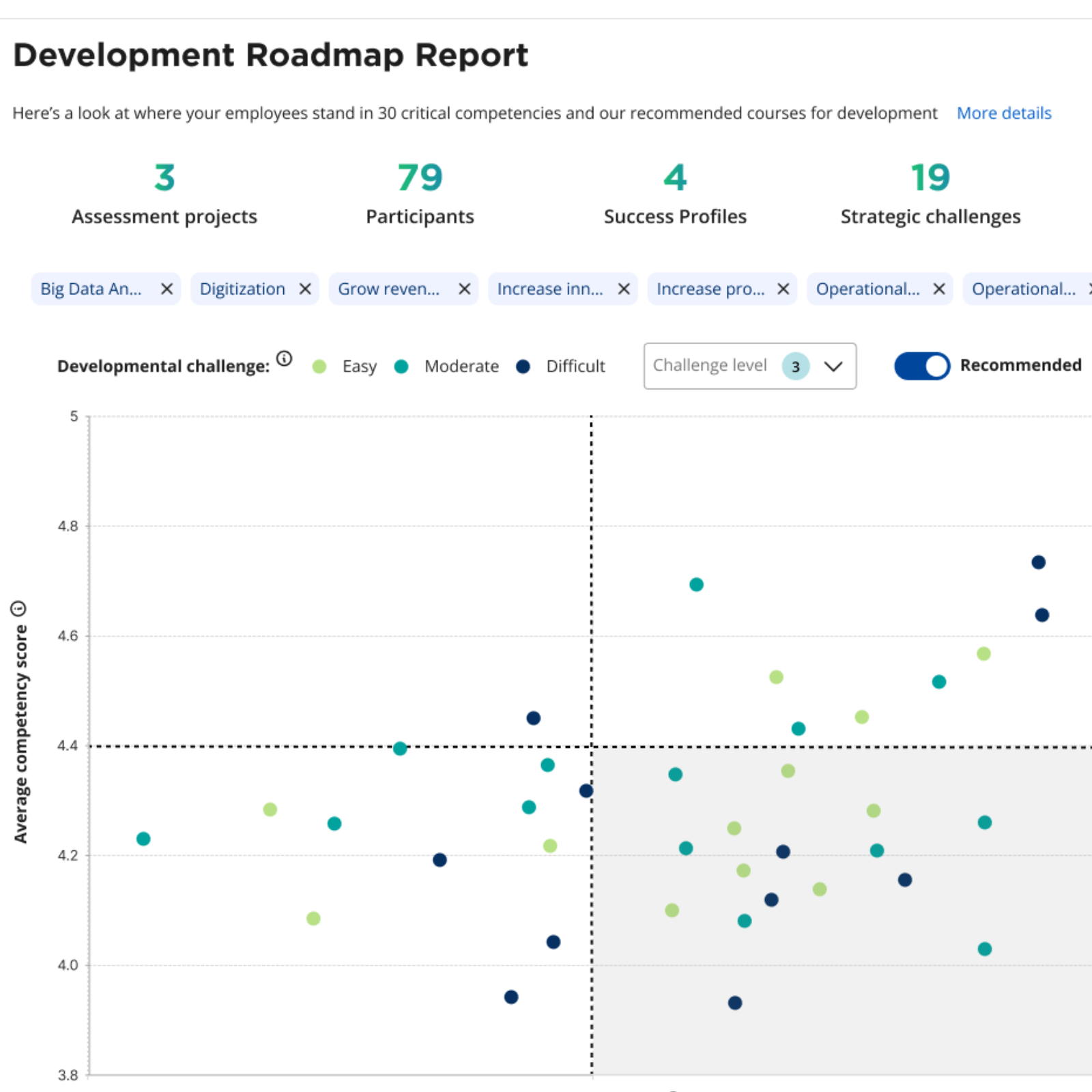Viewport: 1092px width, 1092px height.
Task: Select the teal point on the 4.4 dashed line
Action: 400,749
